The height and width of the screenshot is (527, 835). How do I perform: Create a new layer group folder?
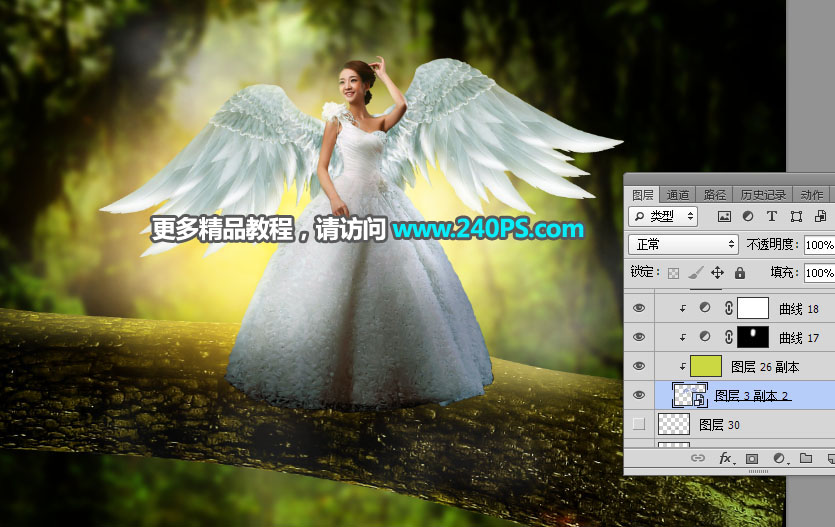806,458
